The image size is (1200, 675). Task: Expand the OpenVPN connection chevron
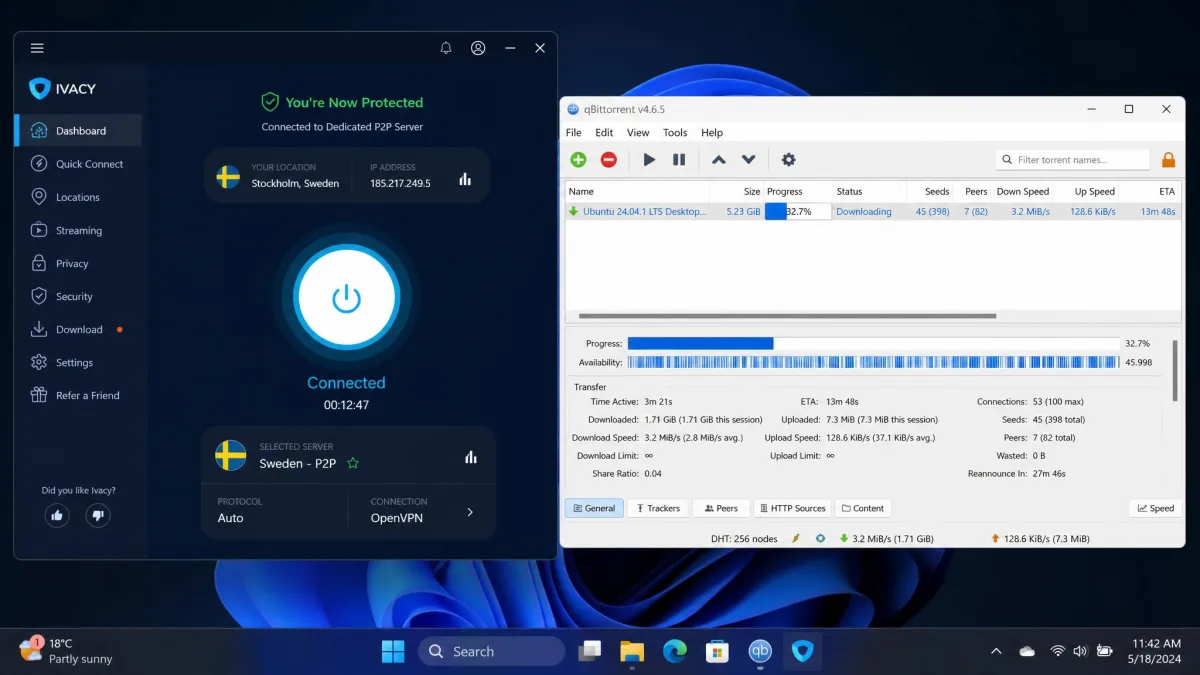coord(470,512)
